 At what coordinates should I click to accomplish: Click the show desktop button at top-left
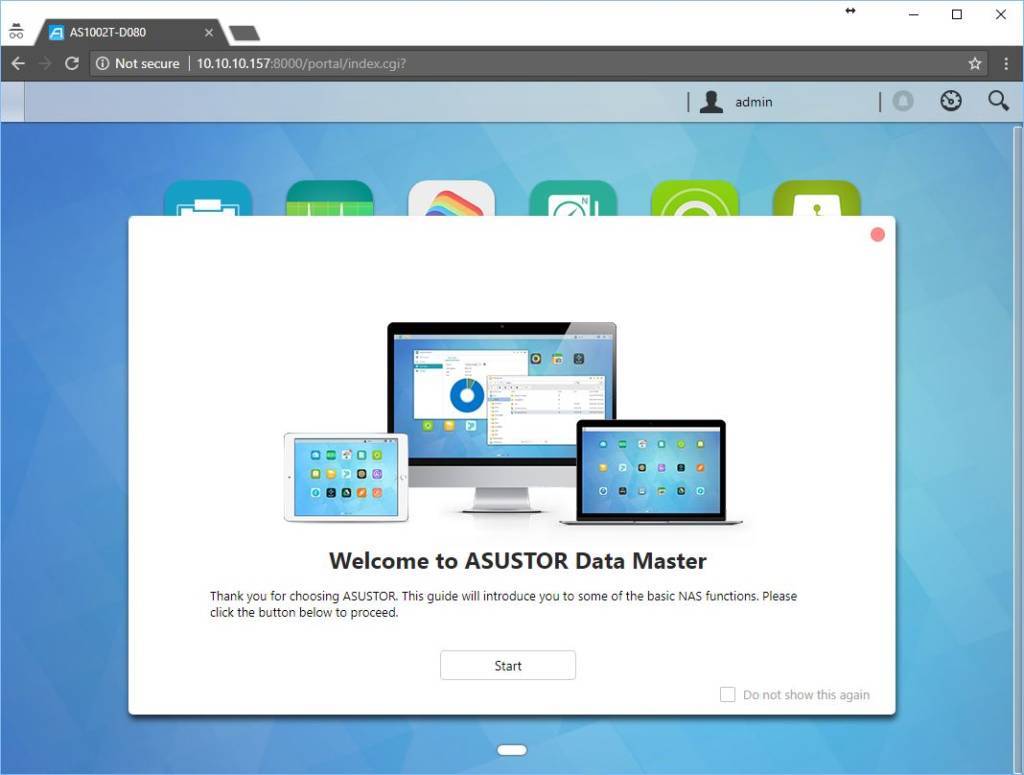pos(12,102)
